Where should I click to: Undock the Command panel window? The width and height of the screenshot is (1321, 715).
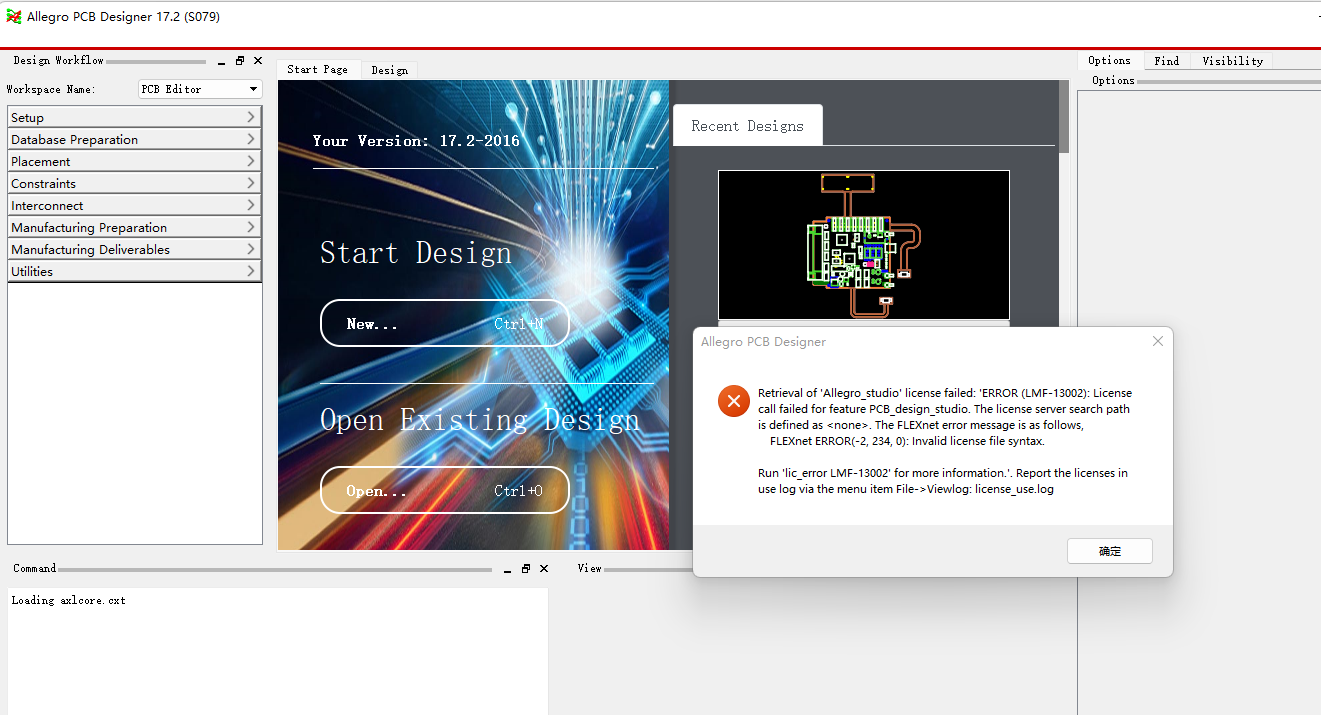(x=526, y=569)
